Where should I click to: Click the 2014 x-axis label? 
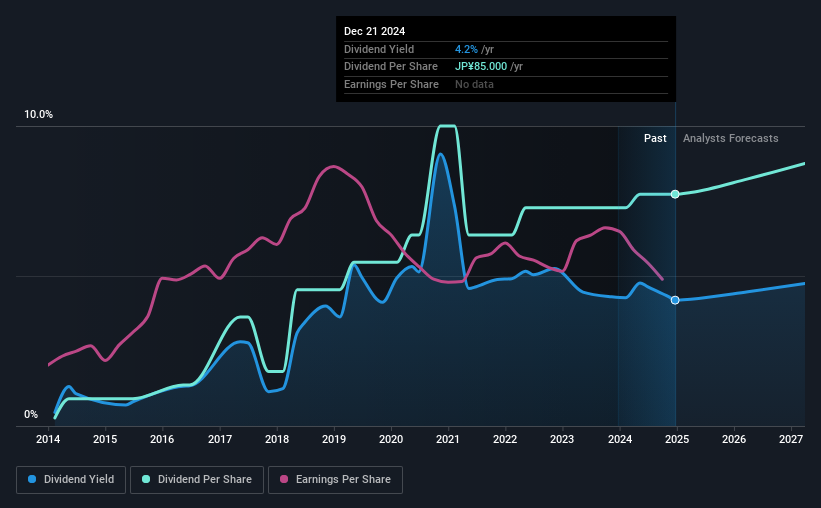click(48, 439)
